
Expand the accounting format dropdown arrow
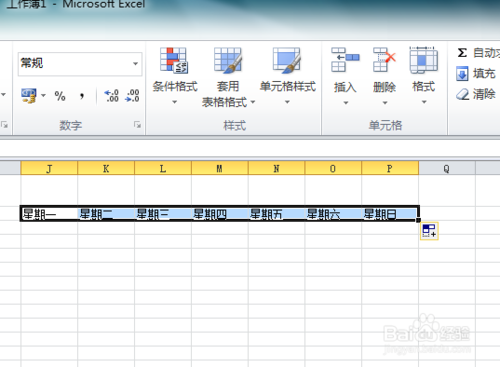pyautogui.click(x=43, y=96)
